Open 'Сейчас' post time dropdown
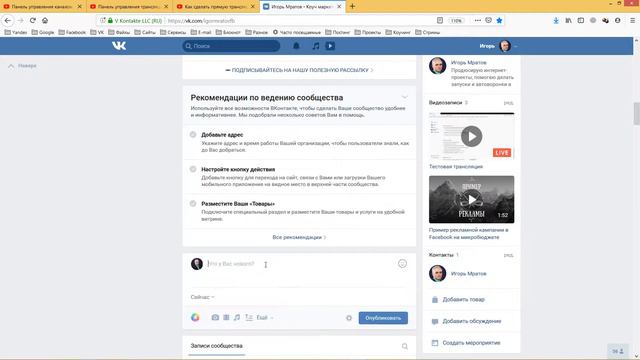This screenshot has width=640, height=360. pyautogui.click(x=202, y=297)
